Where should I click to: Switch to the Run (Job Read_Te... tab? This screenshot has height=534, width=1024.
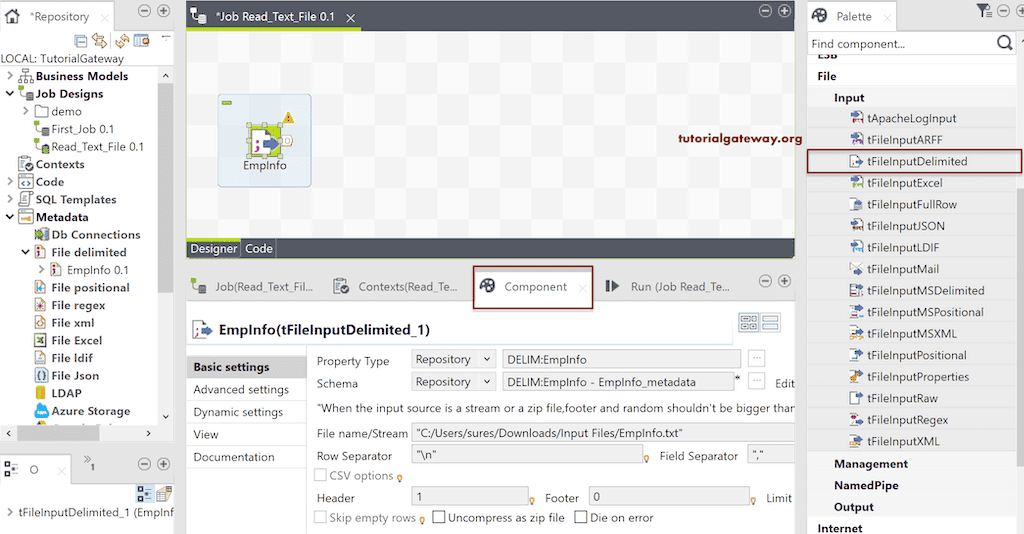click(x=667, y=287)
